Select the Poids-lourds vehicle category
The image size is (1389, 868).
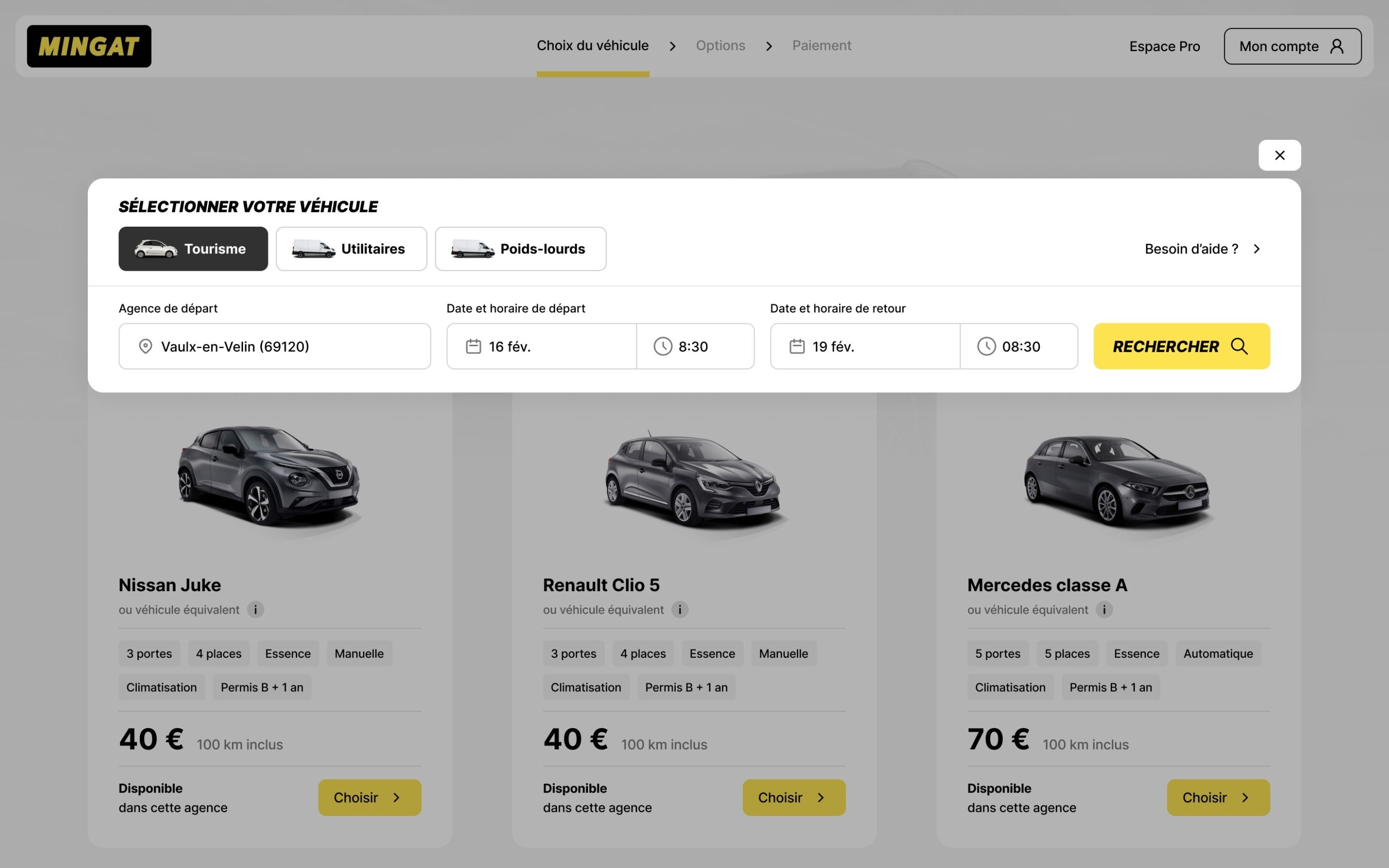coord(520,248)
